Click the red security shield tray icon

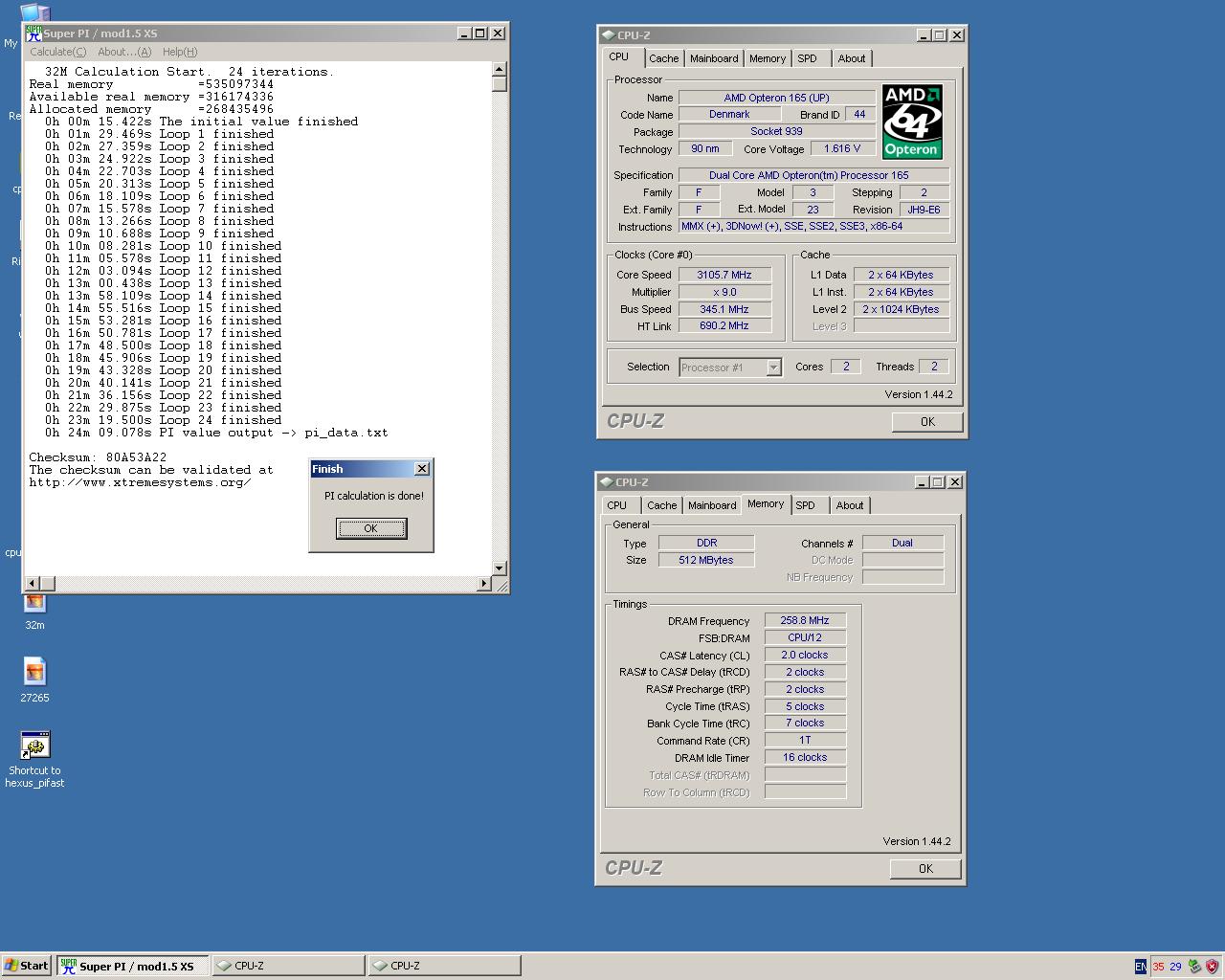1212,967
